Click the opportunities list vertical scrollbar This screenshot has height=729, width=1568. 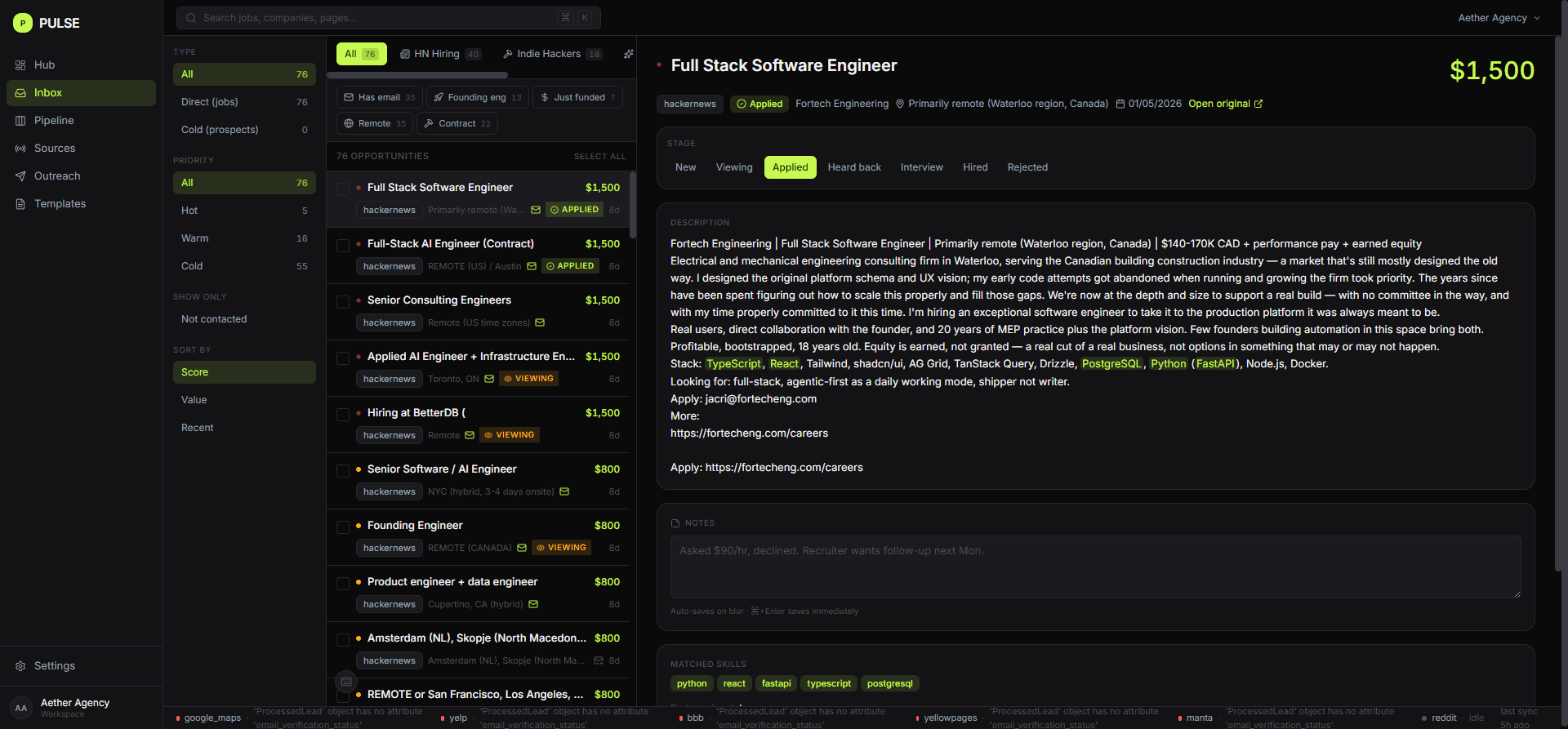coord(633,204)
